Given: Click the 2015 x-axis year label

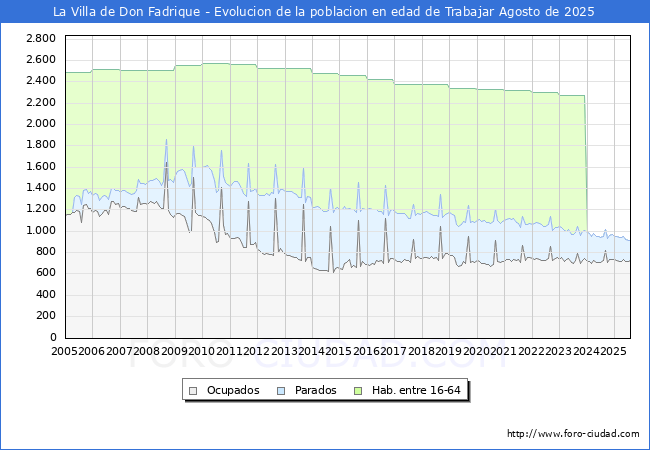Looking at the screenshot, I should (339, 351).
